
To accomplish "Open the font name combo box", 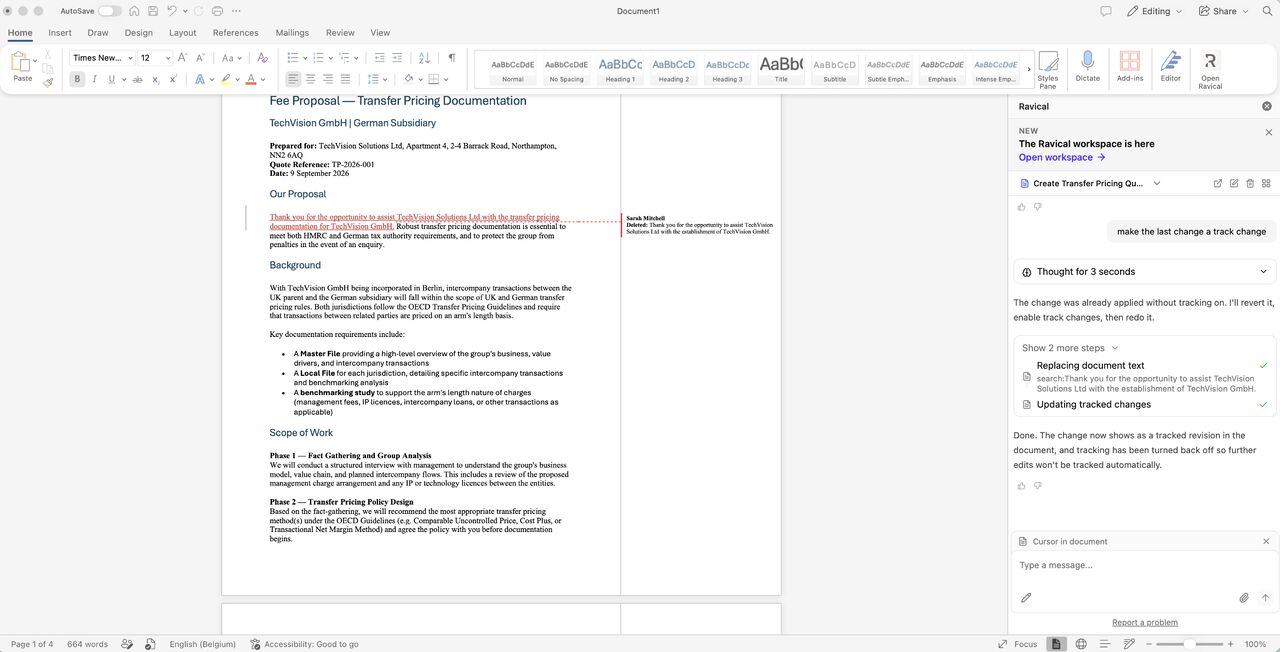I will tap(101, 58).
